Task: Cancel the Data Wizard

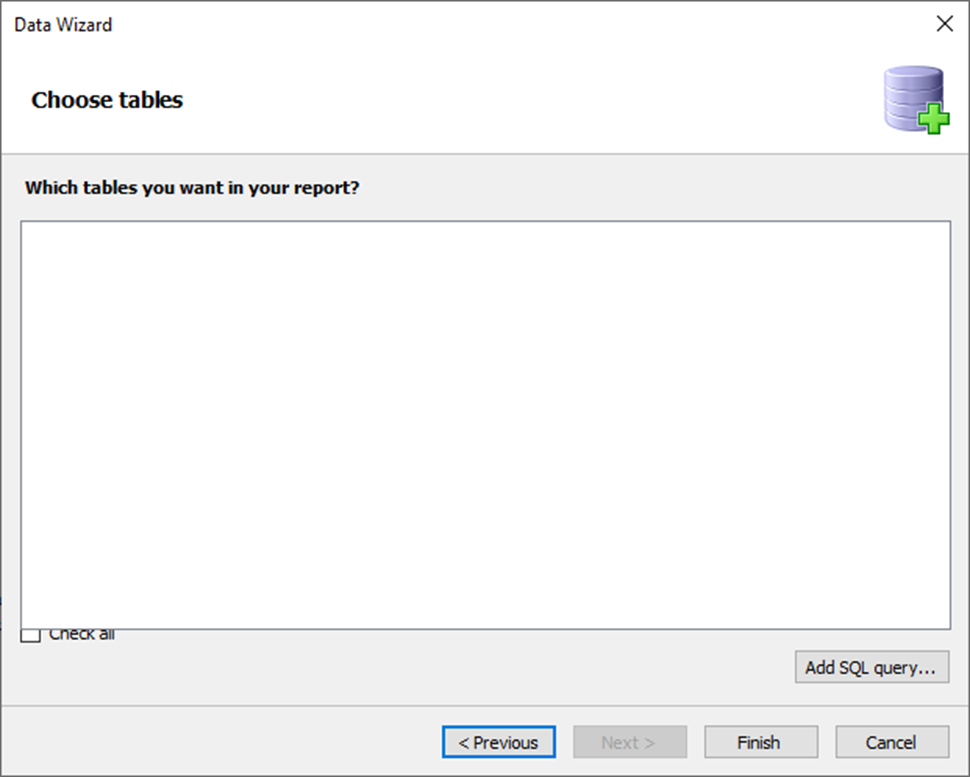Action: [x=892, y=742]
